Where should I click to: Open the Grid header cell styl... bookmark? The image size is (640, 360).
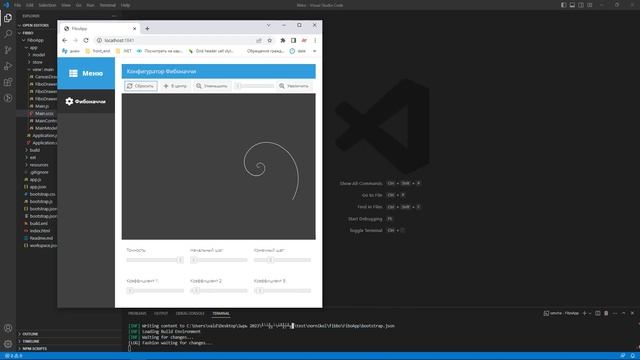pyautogui.click(x=211, y=51)
